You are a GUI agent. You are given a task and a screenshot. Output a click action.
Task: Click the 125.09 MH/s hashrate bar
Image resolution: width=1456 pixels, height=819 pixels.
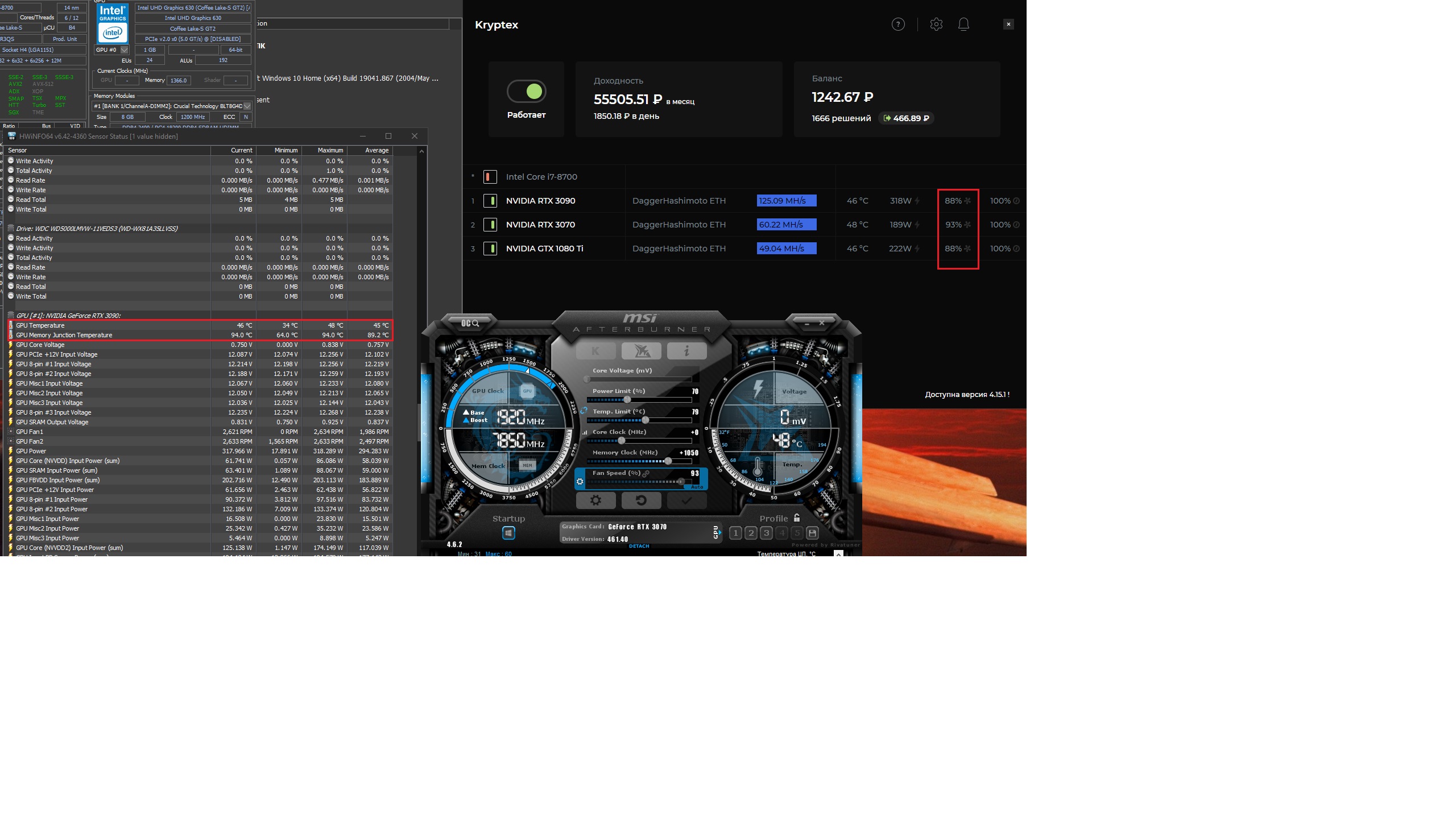(x=787, y=201)
